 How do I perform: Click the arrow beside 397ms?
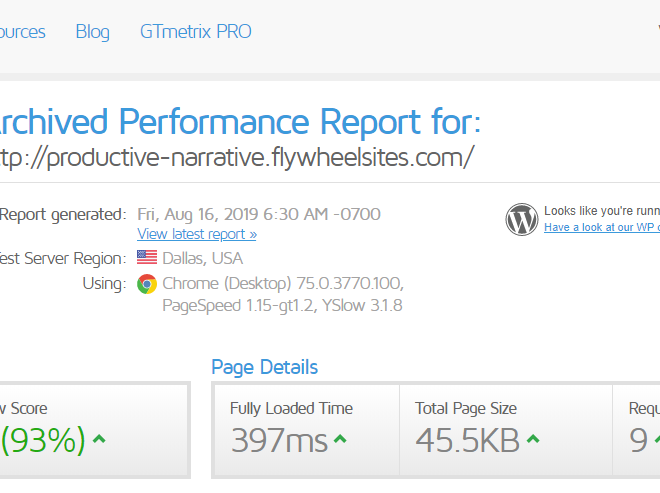click(340, 440)
